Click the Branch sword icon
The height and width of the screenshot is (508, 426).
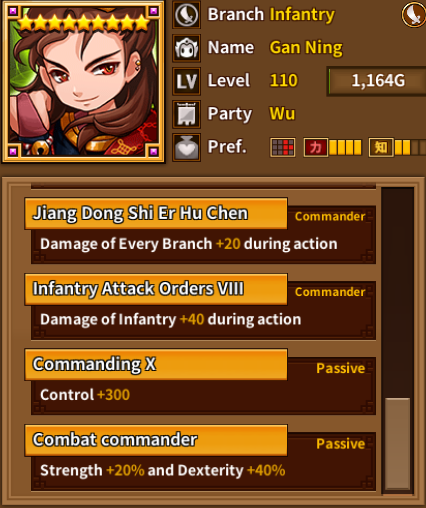click(x=186, y=15)
